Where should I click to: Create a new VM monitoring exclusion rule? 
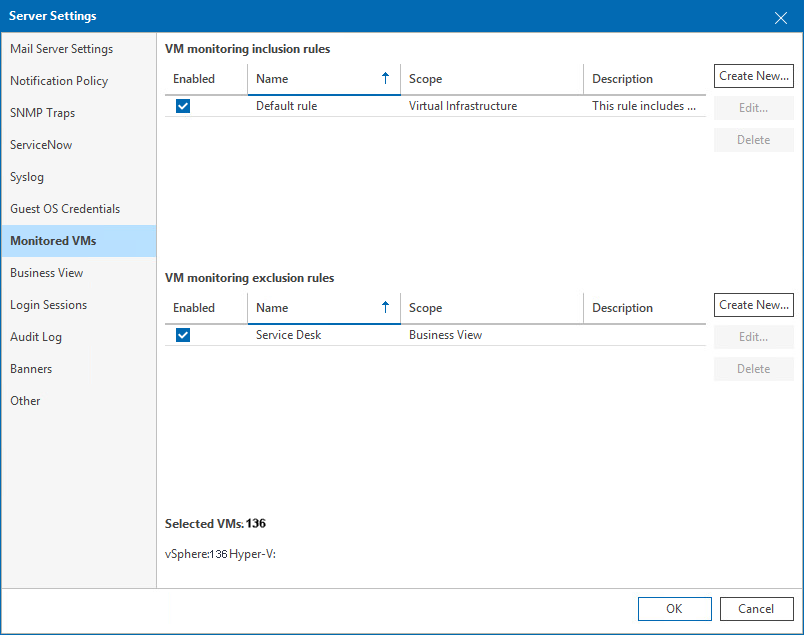click(753, 304)
